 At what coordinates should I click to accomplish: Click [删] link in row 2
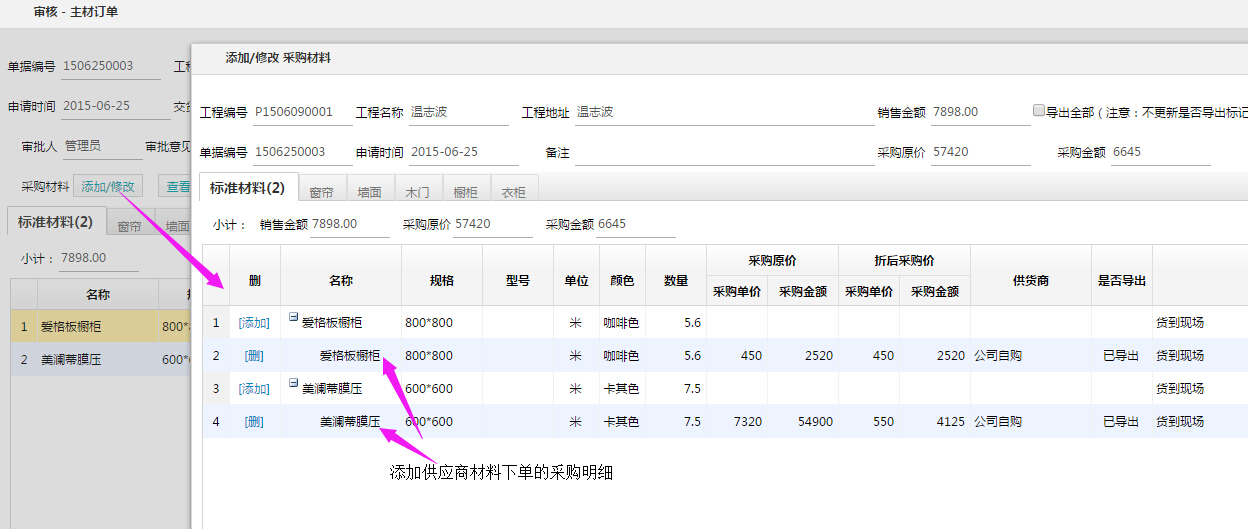254,356
